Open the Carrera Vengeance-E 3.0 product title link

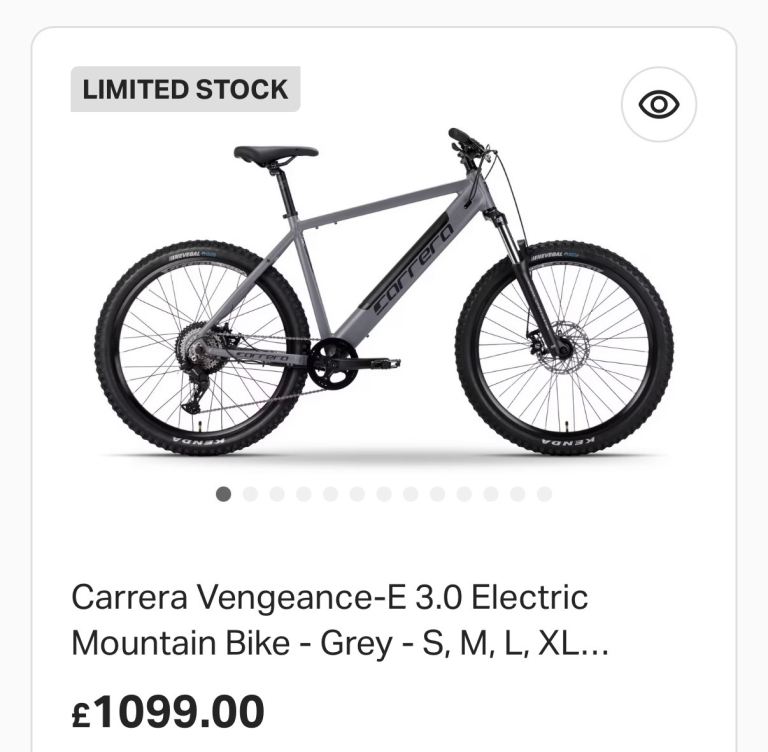(x=340, y=620)
